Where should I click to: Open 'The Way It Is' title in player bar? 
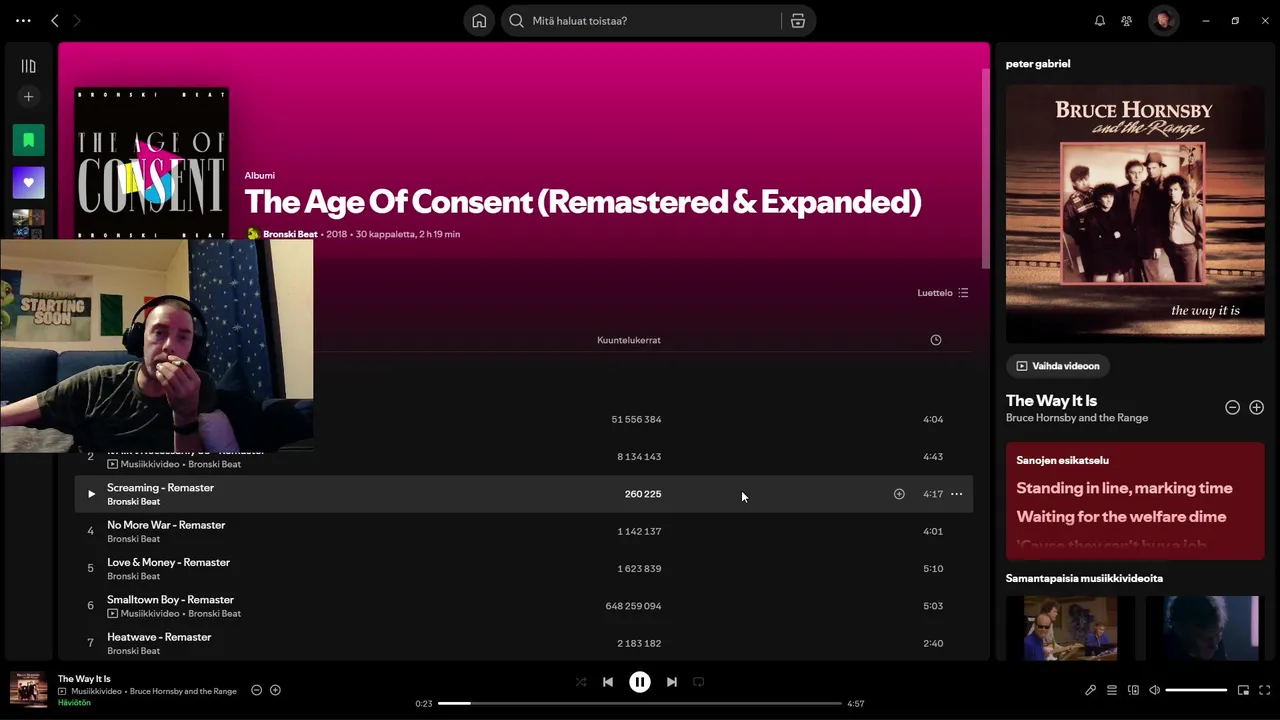(x=84, y=679)
